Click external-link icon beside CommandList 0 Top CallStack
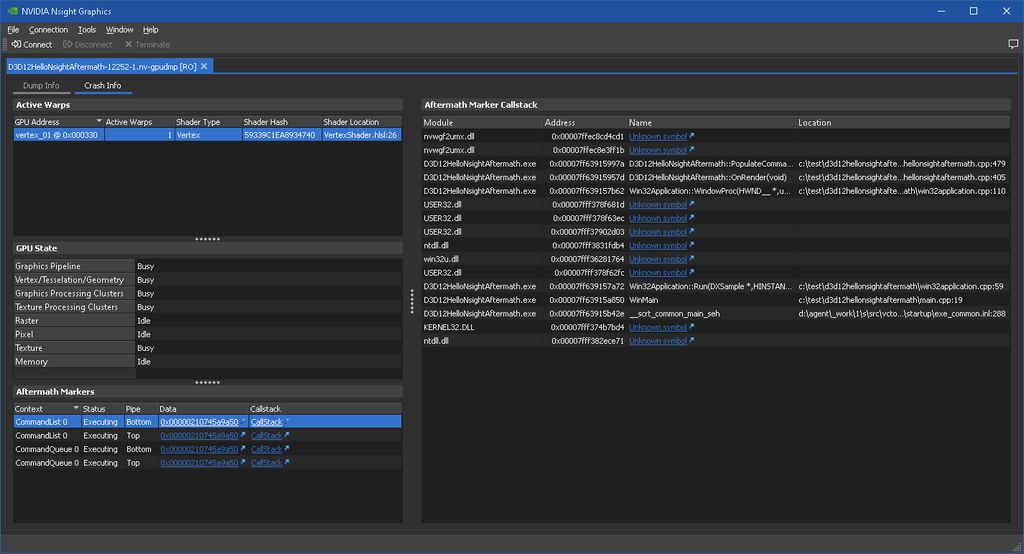1024x554 pixels. click(x=287, y=435)
